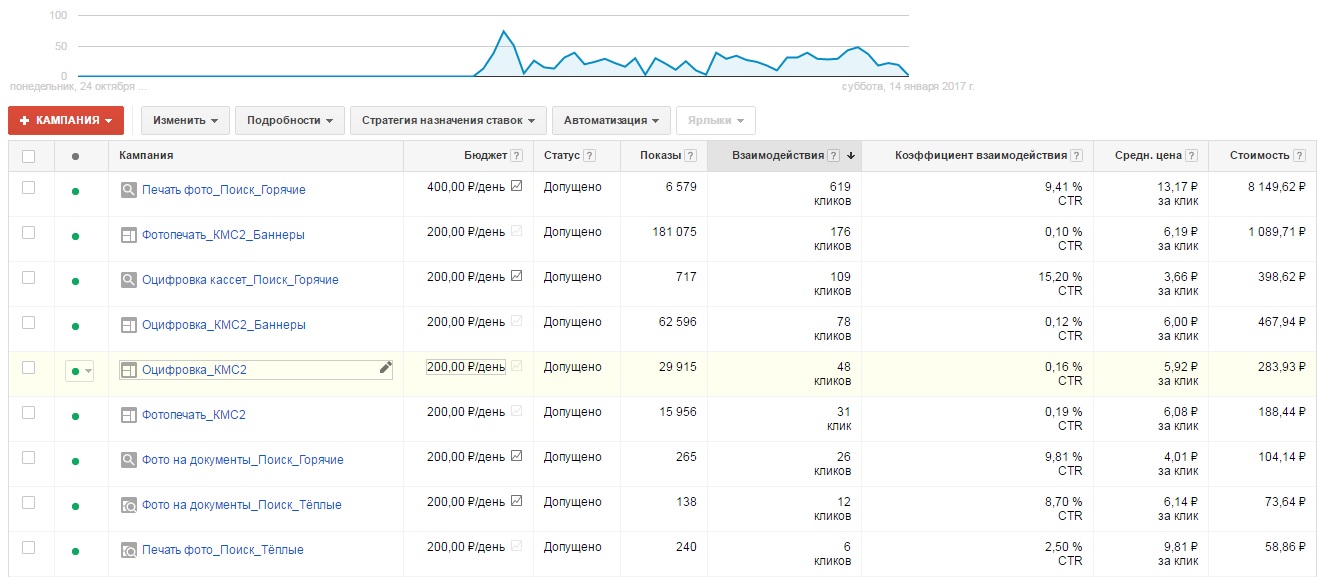This screenshot has height=577, width=1317.
Task: Open campaign Печать фото_Поиск_Горячие
Action: (x=224, y=190)
